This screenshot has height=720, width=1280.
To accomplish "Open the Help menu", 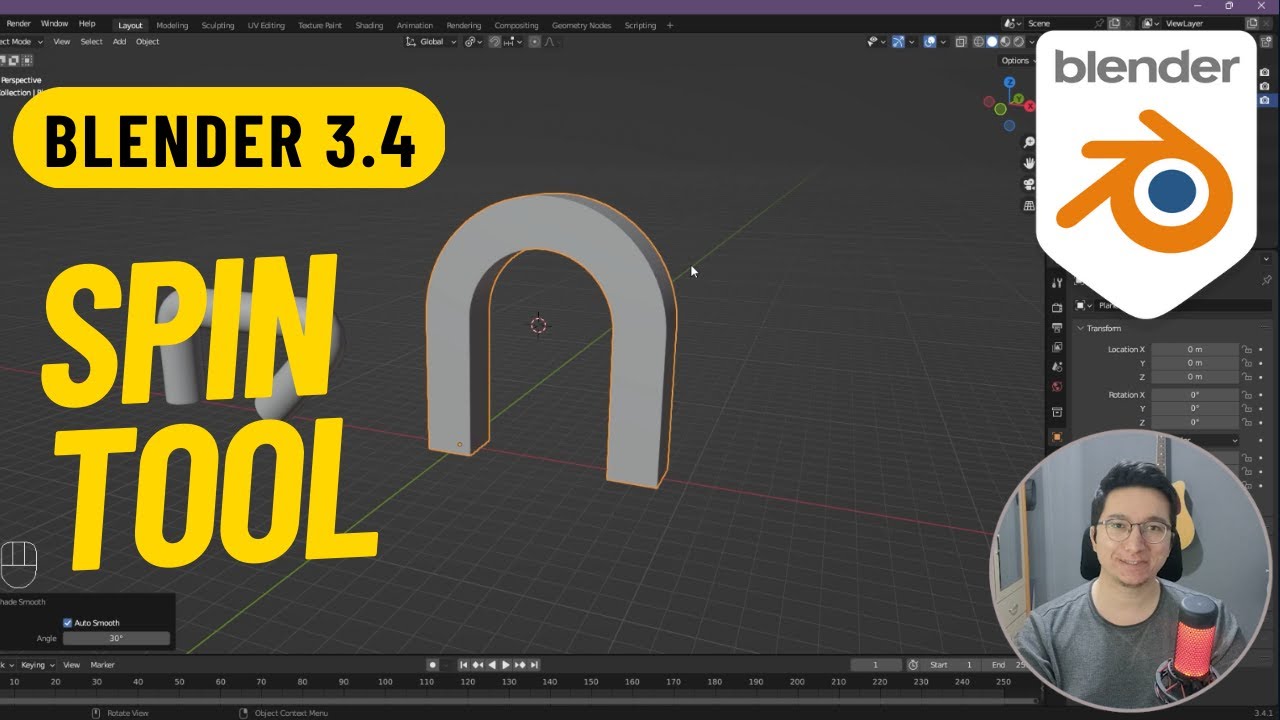I will (x=87, y=24).
